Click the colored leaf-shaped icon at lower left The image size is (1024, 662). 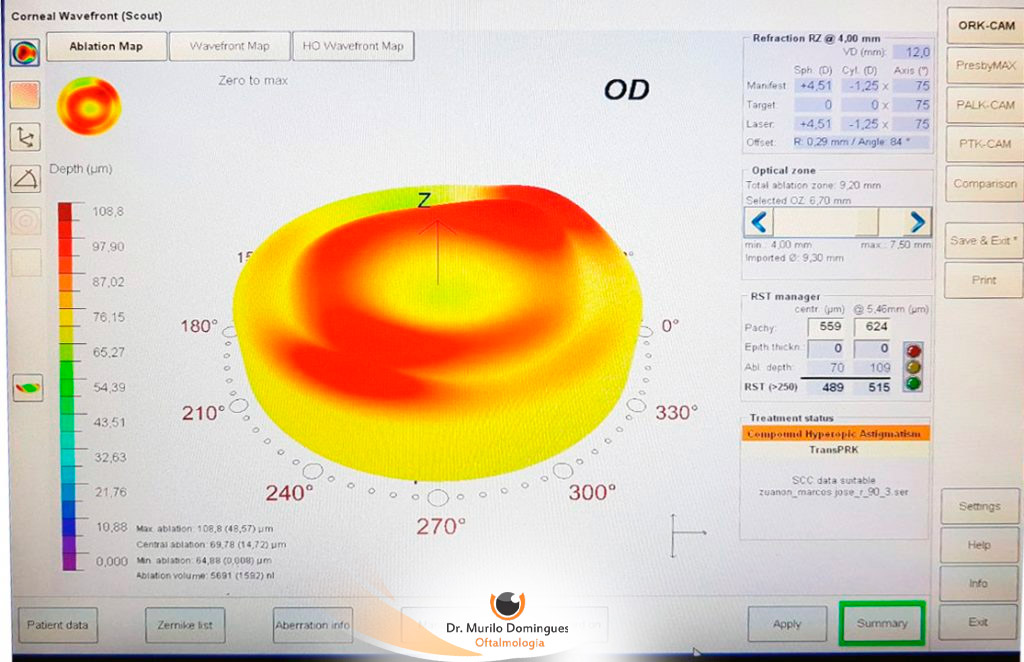click(x=26, y=388)
